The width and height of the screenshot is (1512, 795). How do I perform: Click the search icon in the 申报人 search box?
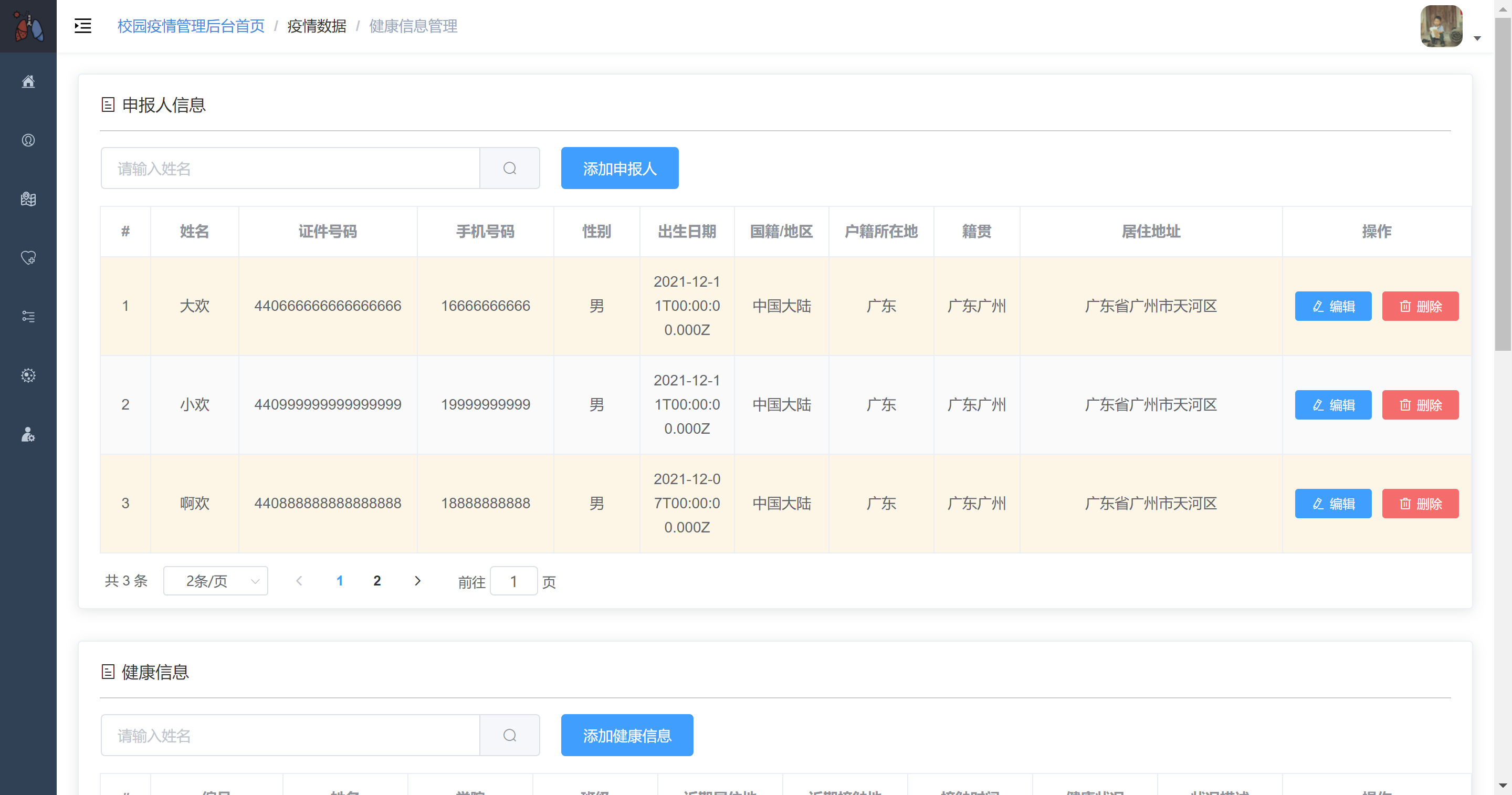coord(509,169)
